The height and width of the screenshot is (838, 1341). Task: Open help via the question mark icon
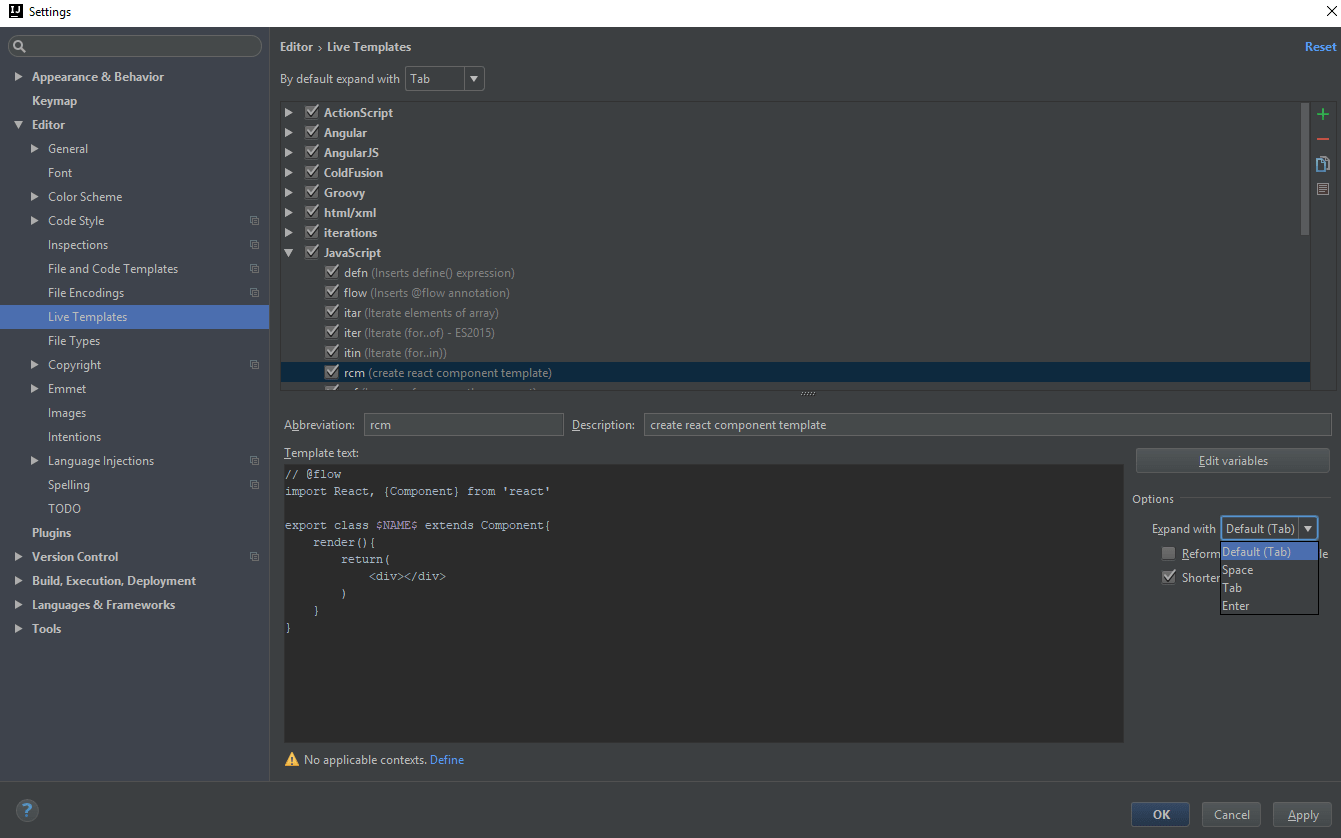point(26,810)
